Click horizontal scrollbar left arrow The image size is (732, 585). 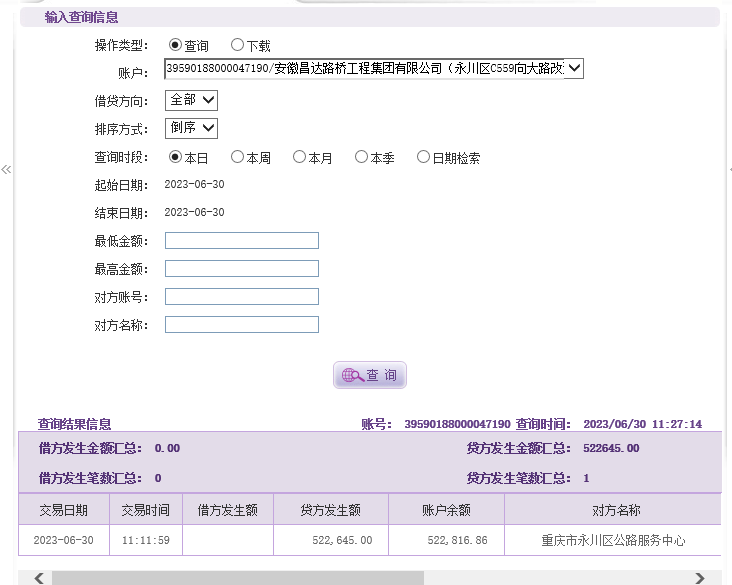[x=38, y=578]
